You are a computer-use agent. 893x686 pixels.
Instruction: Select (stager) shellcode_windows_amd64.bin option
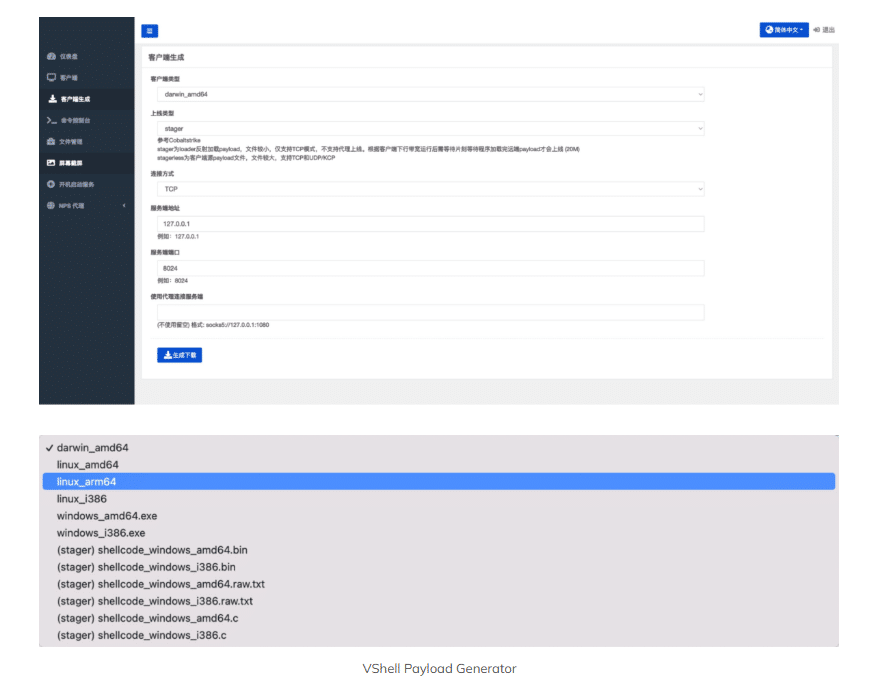pos(439,550)
